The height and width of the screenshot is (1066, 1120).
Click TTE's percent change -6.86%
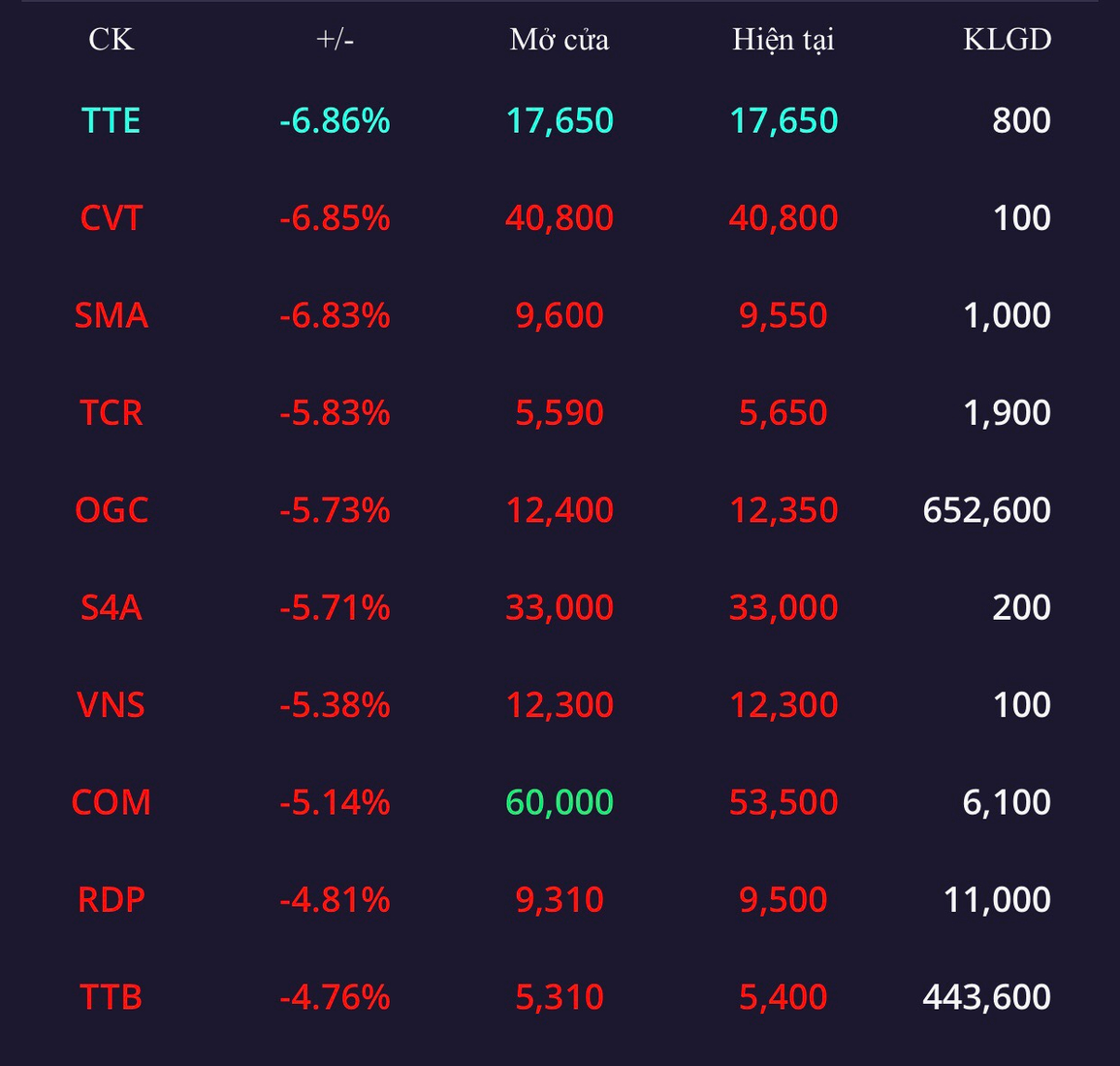pyautogui.click(x=335, y=120)
